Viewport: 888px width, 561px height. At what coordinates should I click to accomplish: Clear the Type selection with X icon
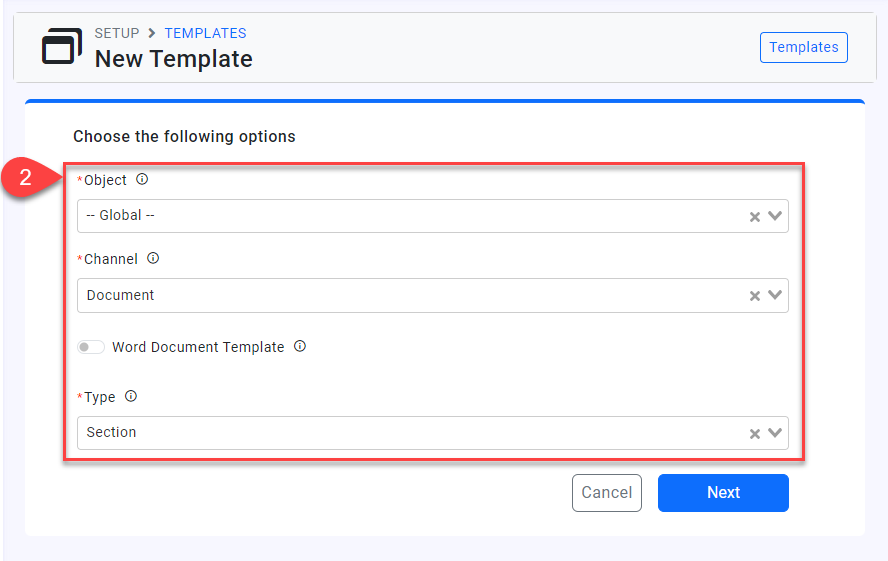point(755,434)
